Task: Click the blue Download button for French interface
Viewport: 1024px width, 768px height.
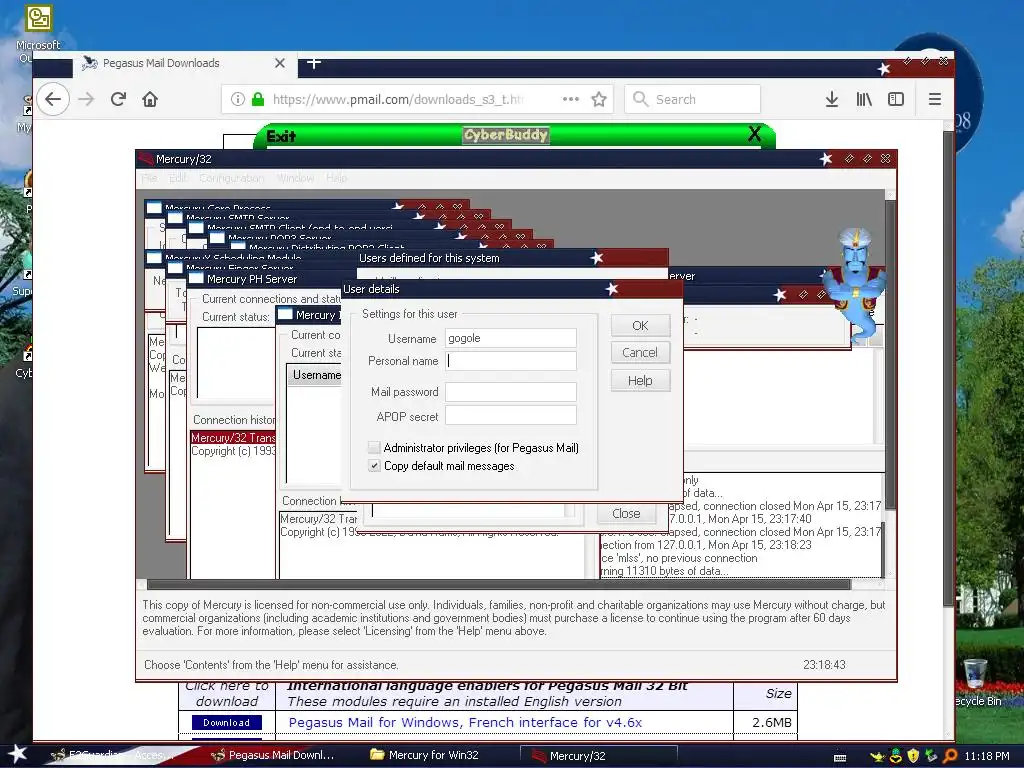Action: [x=227, y=722]
